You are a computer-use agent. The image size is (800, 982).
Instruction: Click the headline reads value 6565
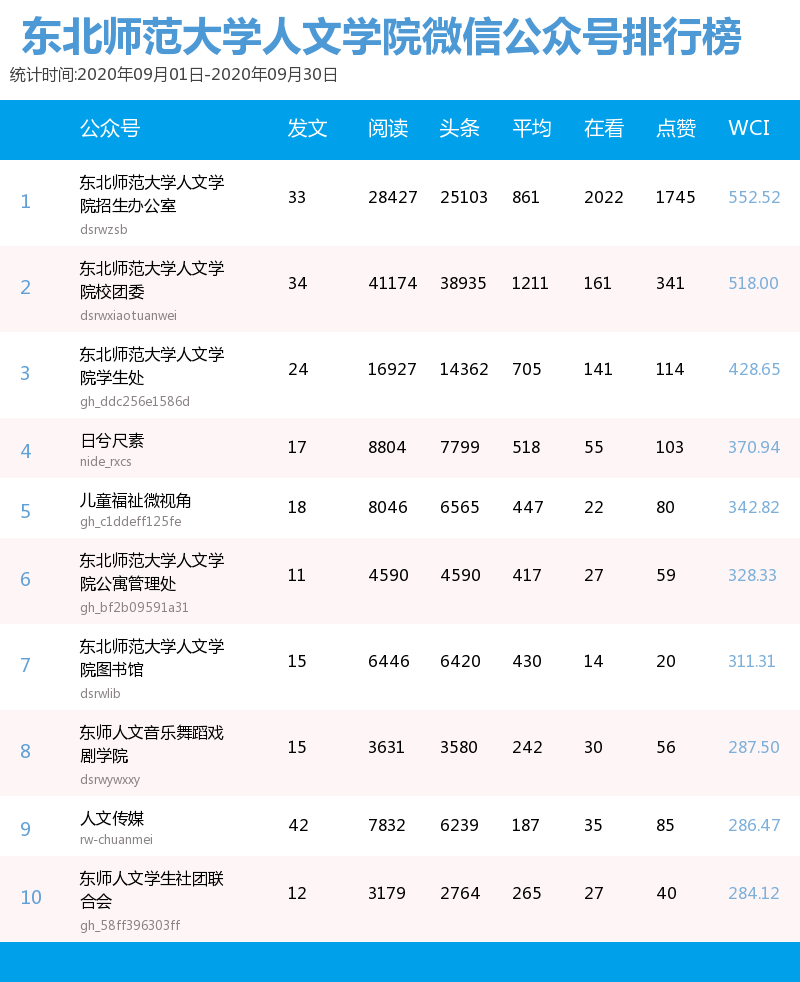click(460, 507)
